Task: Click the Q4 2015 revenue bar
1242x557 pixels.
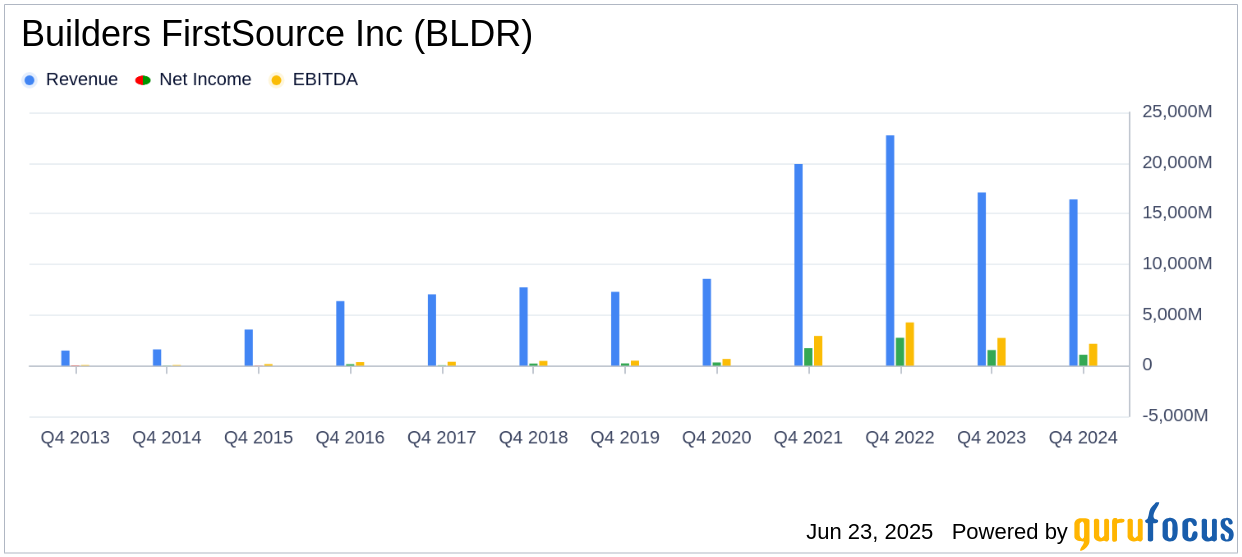Action: [249, 348]
